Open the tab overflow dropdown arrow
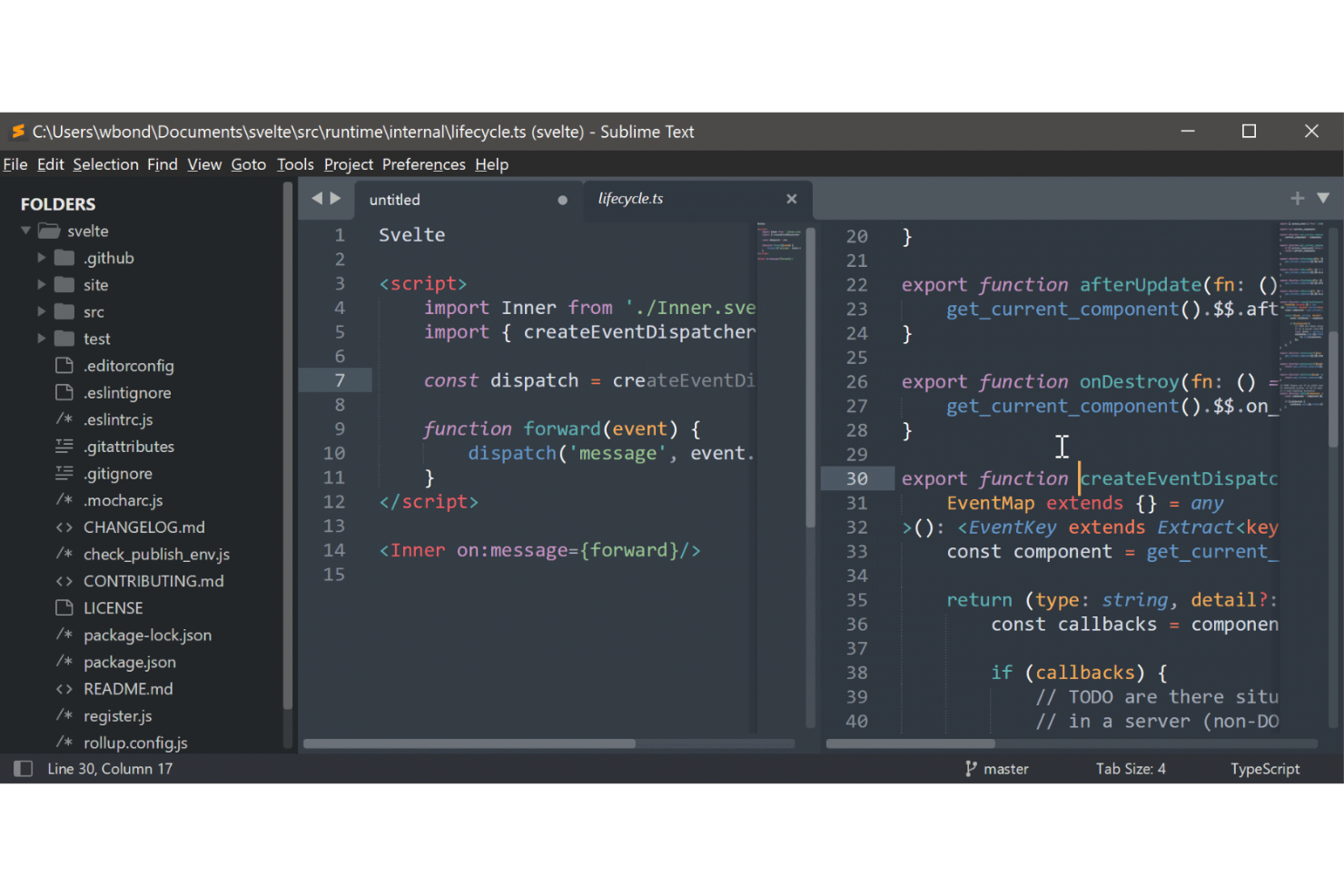 [x=1324, y=198]
